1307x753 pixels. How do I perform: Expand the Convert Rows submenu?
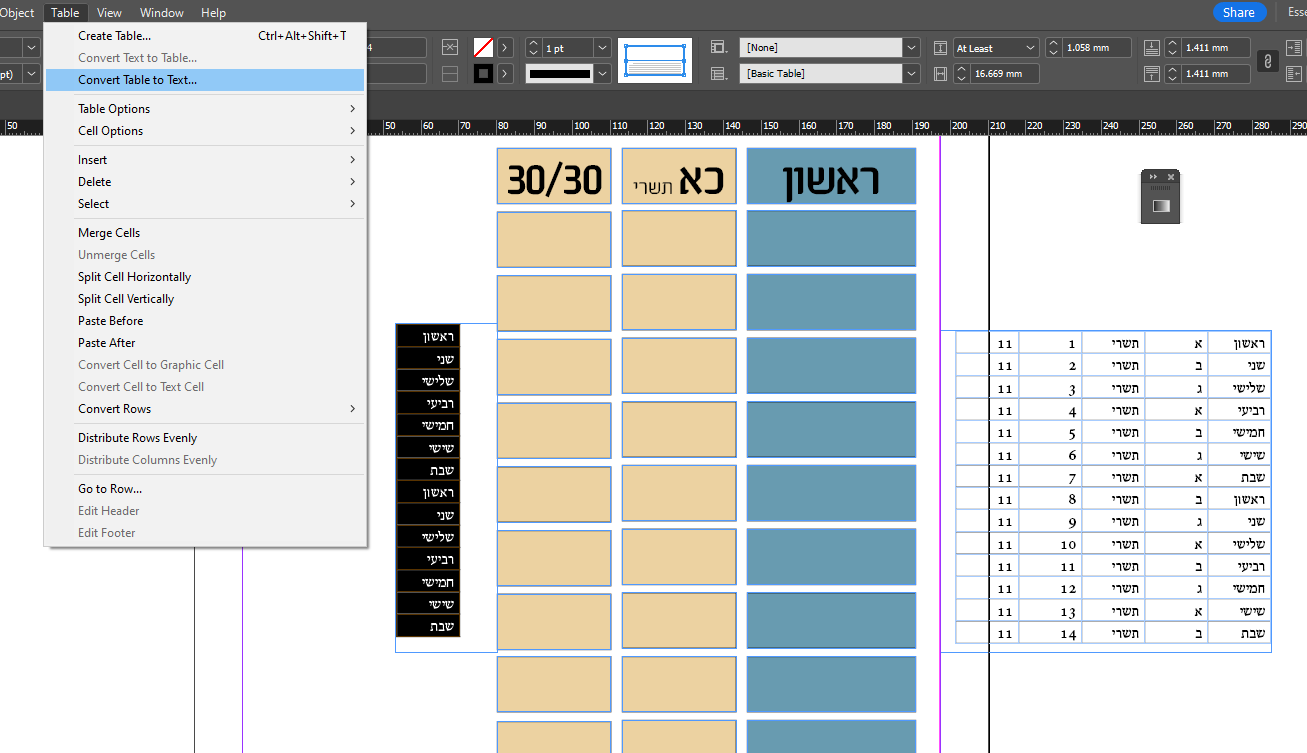pyautogui.click(x=205, y=409)
